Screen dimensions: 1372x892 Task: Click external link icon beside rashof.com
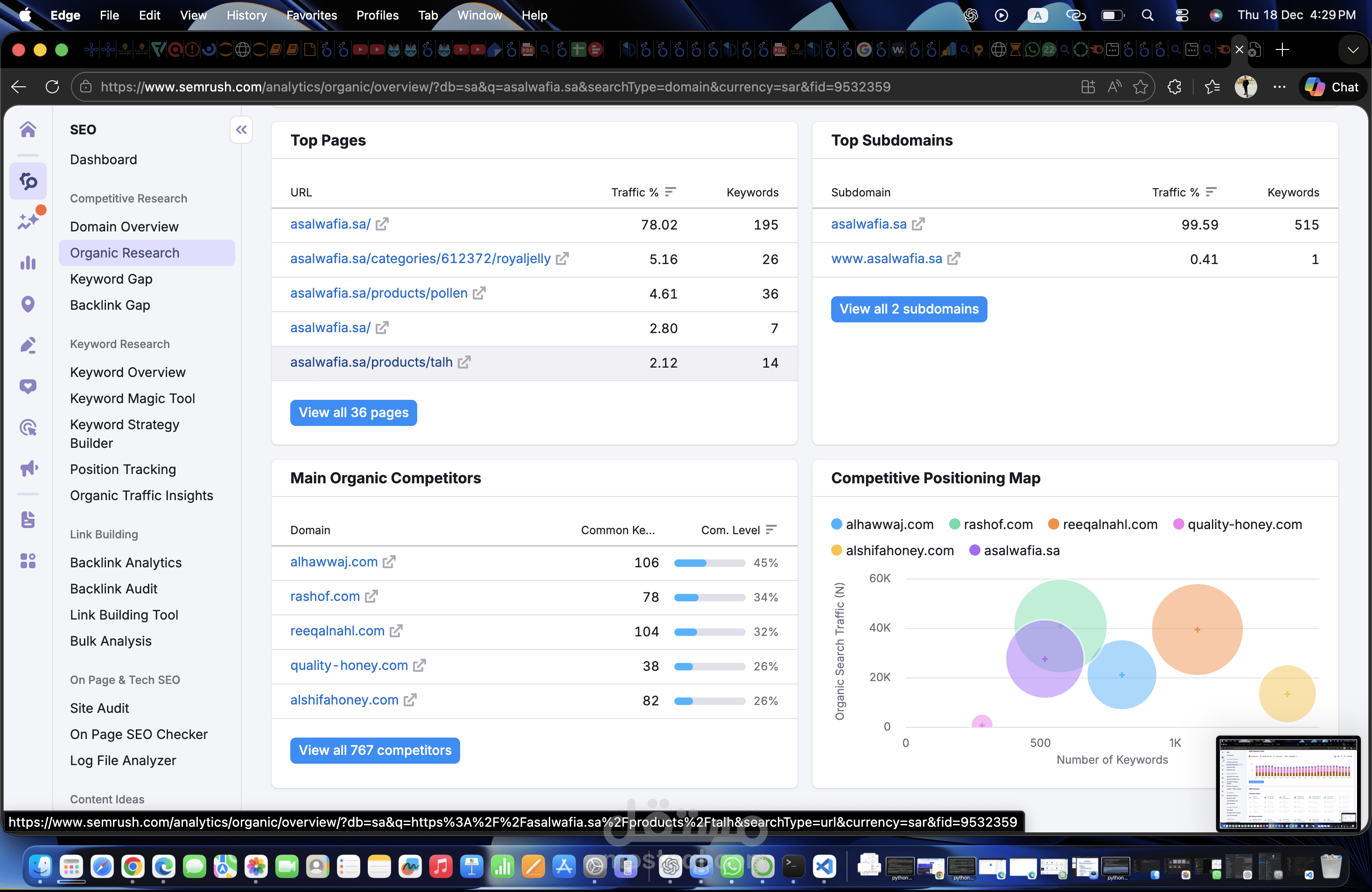tap(371, 596)
